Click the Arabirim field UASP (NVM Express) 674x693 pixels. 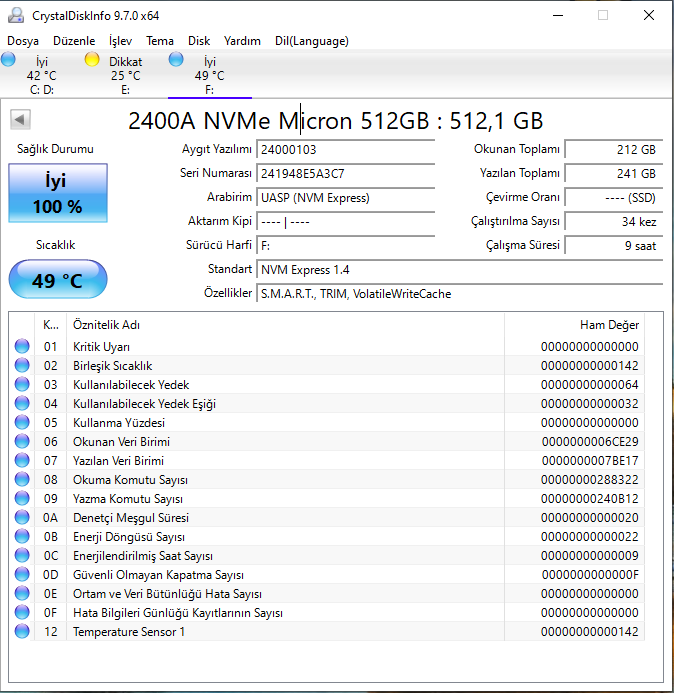[x=346, y=197]
